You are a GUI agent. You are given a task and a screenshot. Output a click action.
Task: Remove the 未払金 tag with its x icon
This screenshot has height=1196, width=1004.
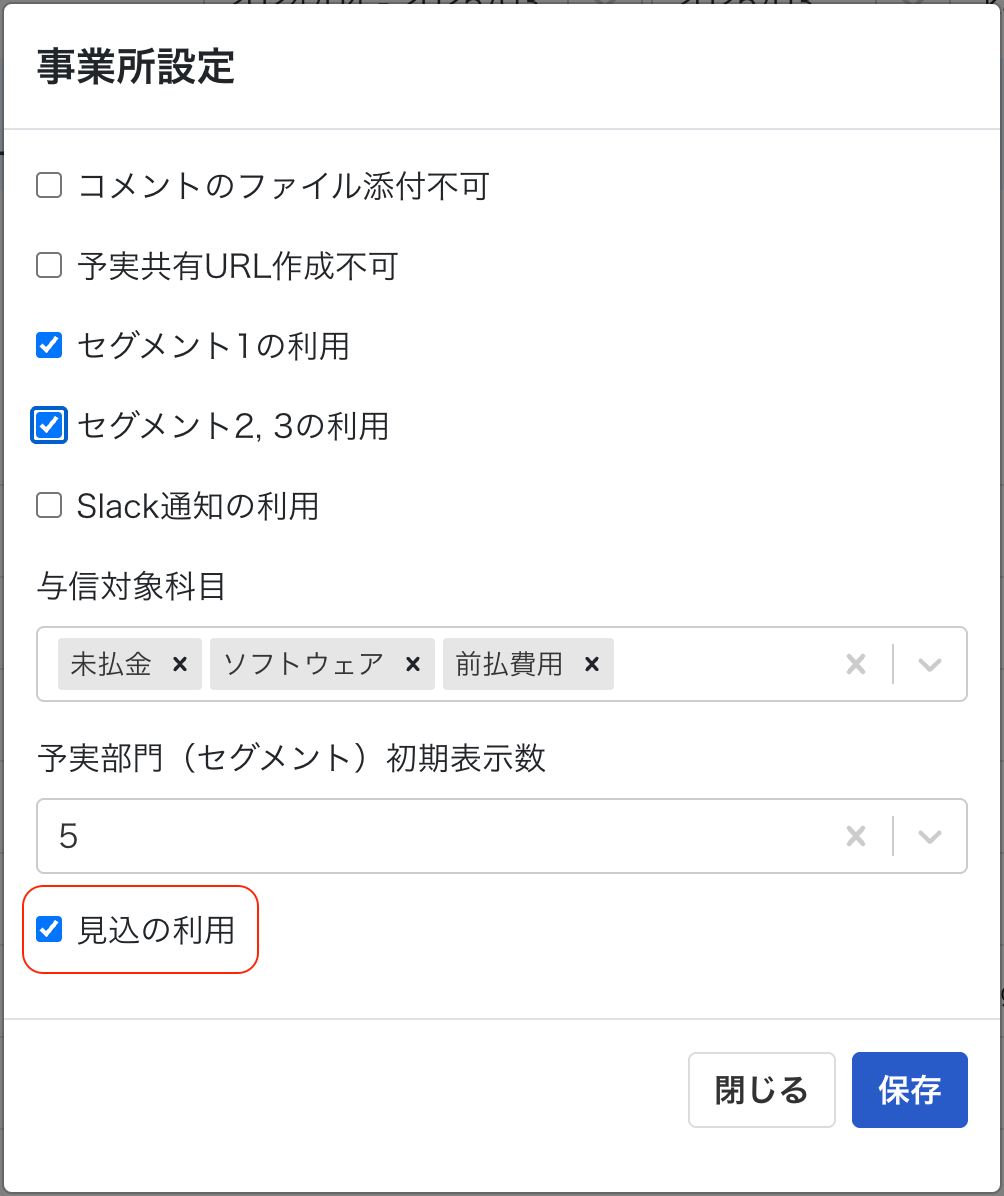coord(180,664)
